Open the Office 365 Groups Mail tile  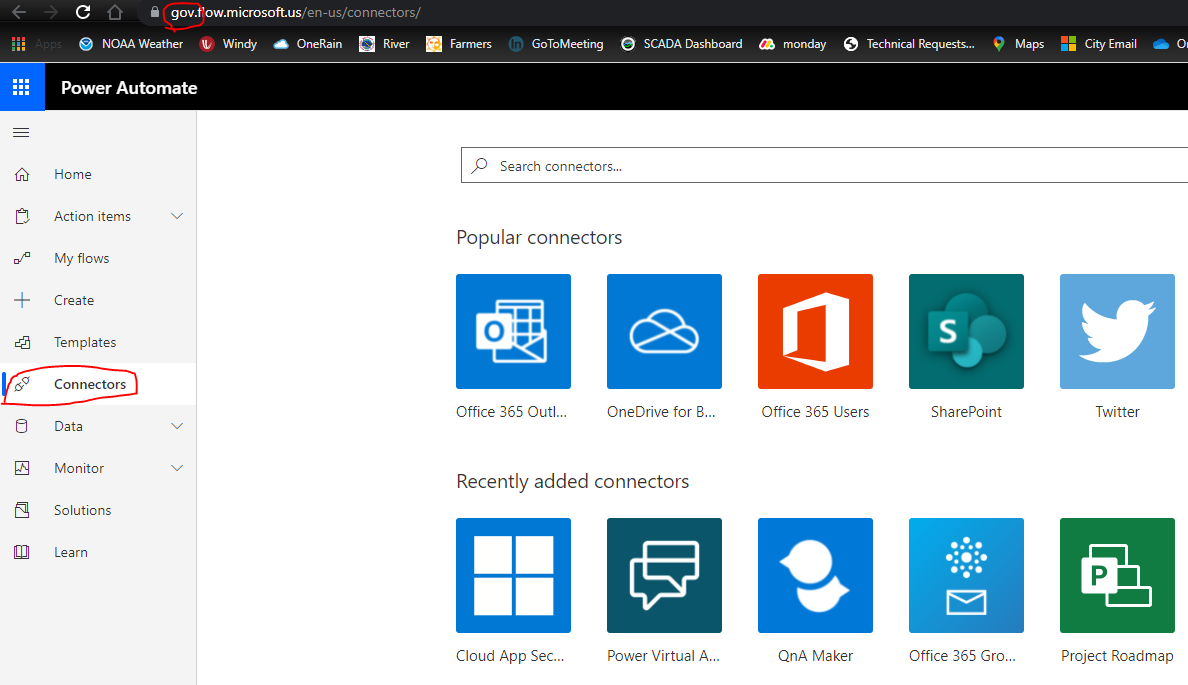click(966, 575)
